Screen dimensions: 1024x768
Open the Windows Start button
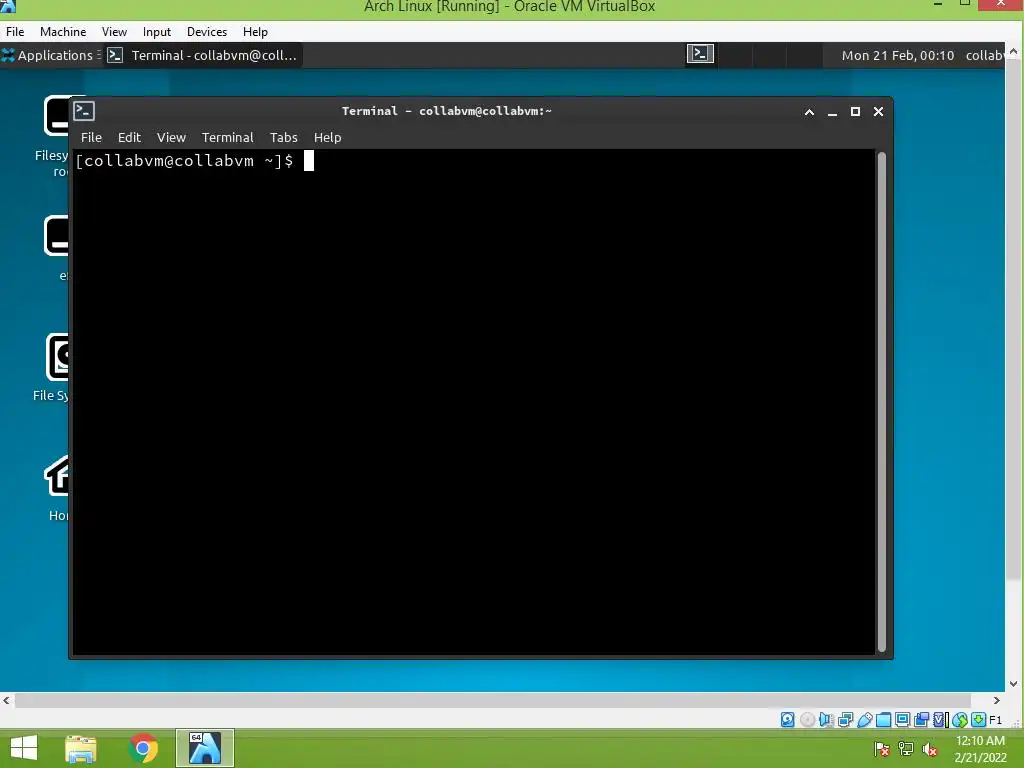(x=24, y=748)
